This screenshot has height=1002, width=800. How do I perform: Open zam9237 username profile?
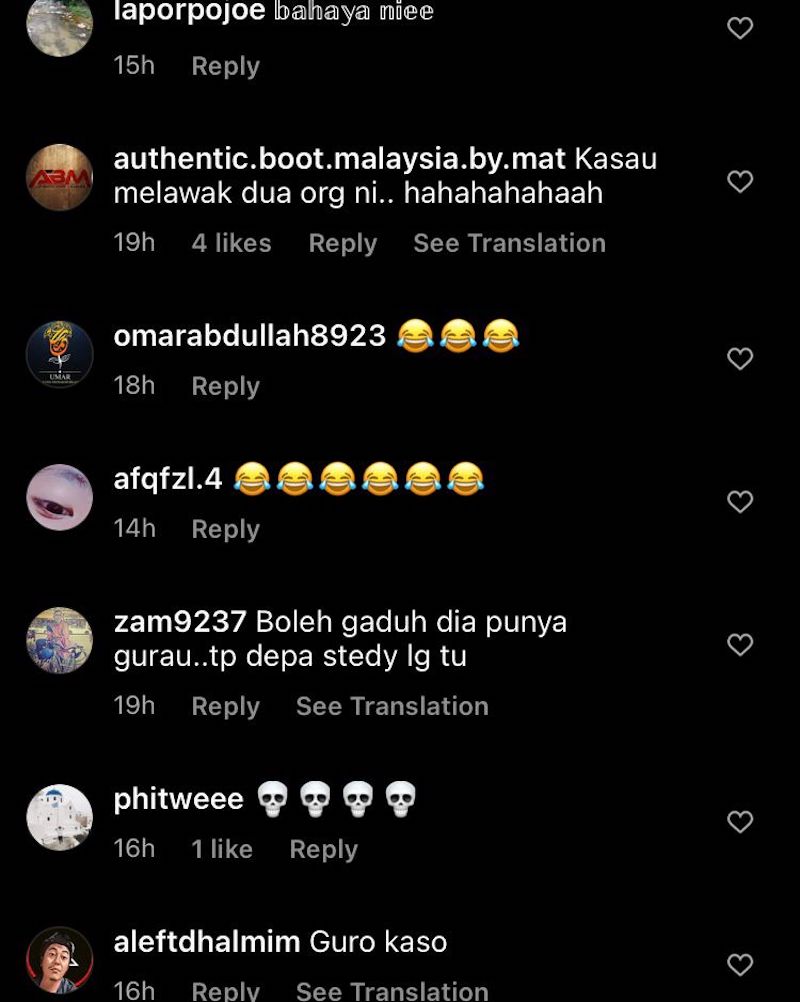(180, 622)
